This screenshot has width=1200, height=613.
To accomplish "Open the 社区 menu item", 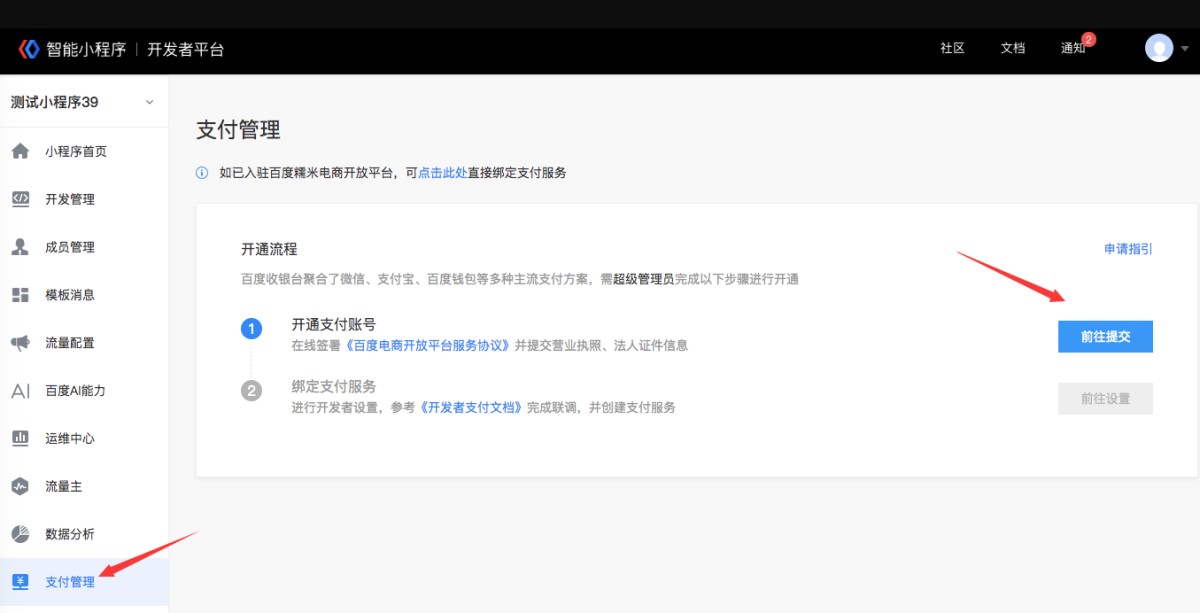I will coord(952,48).
